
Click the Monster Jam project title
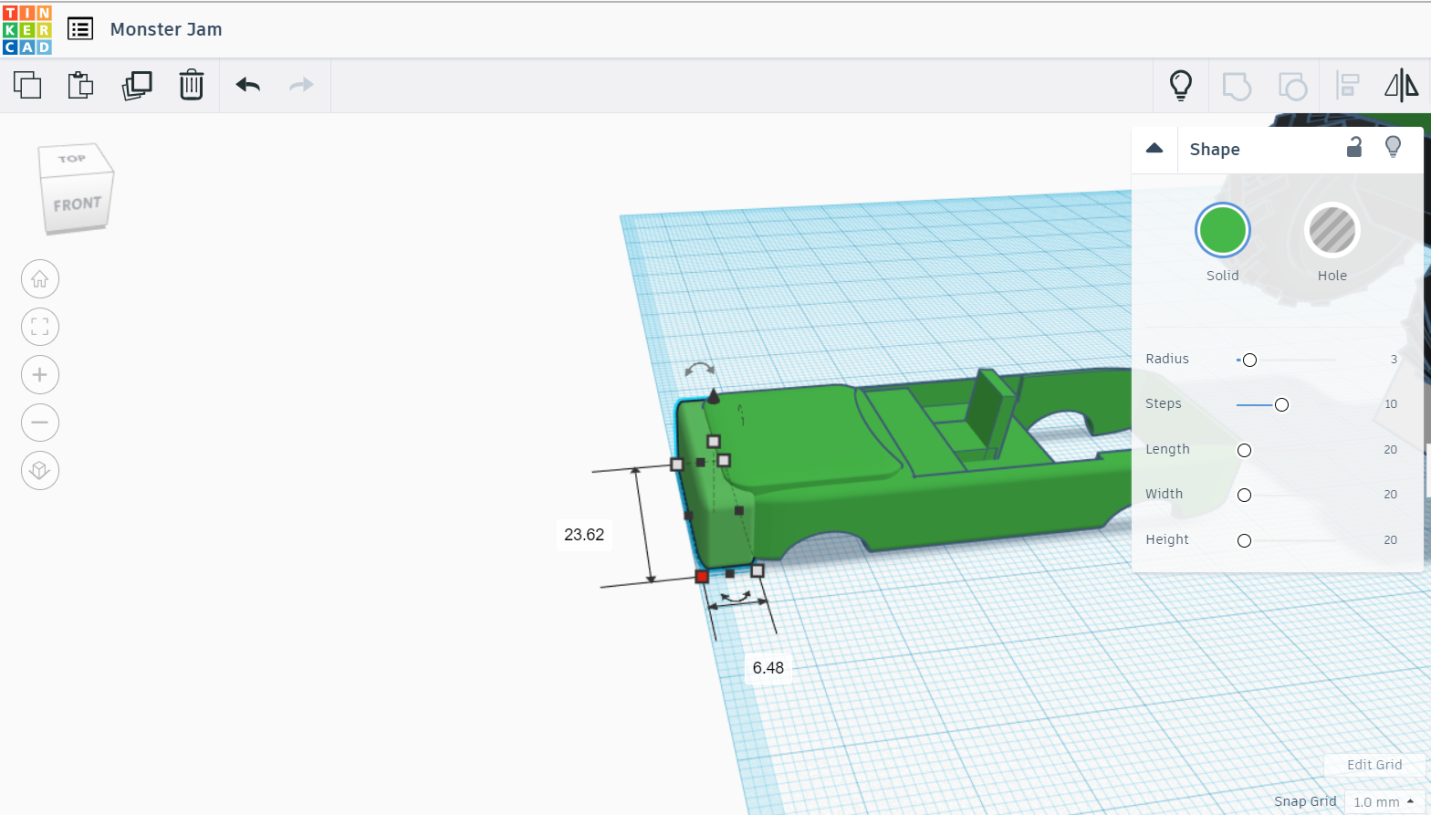[x=166, y=29]
